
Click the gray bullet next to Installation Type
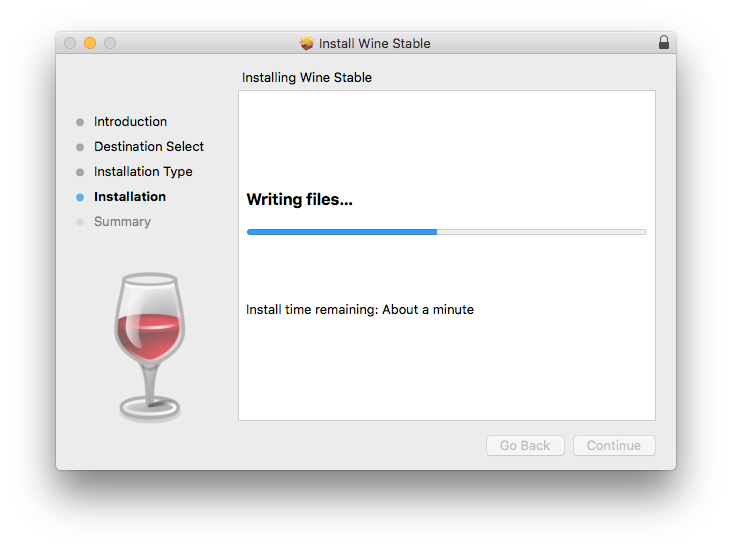tap(80, 172)
